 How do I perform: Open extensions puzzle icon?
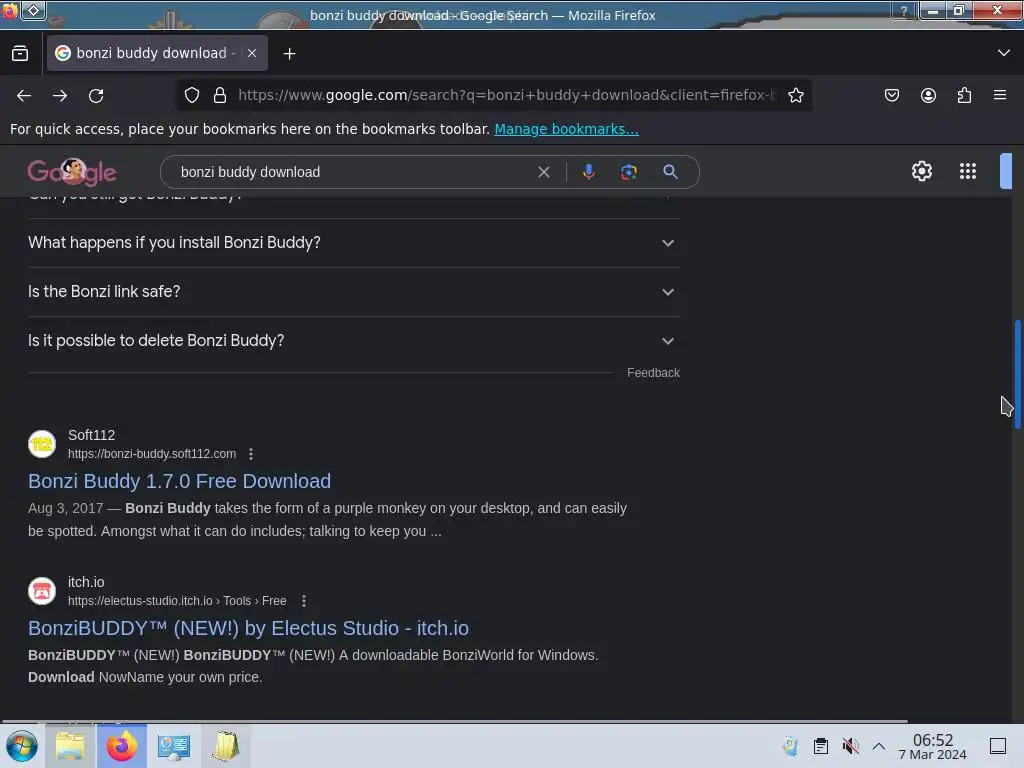tap(964, 95)
